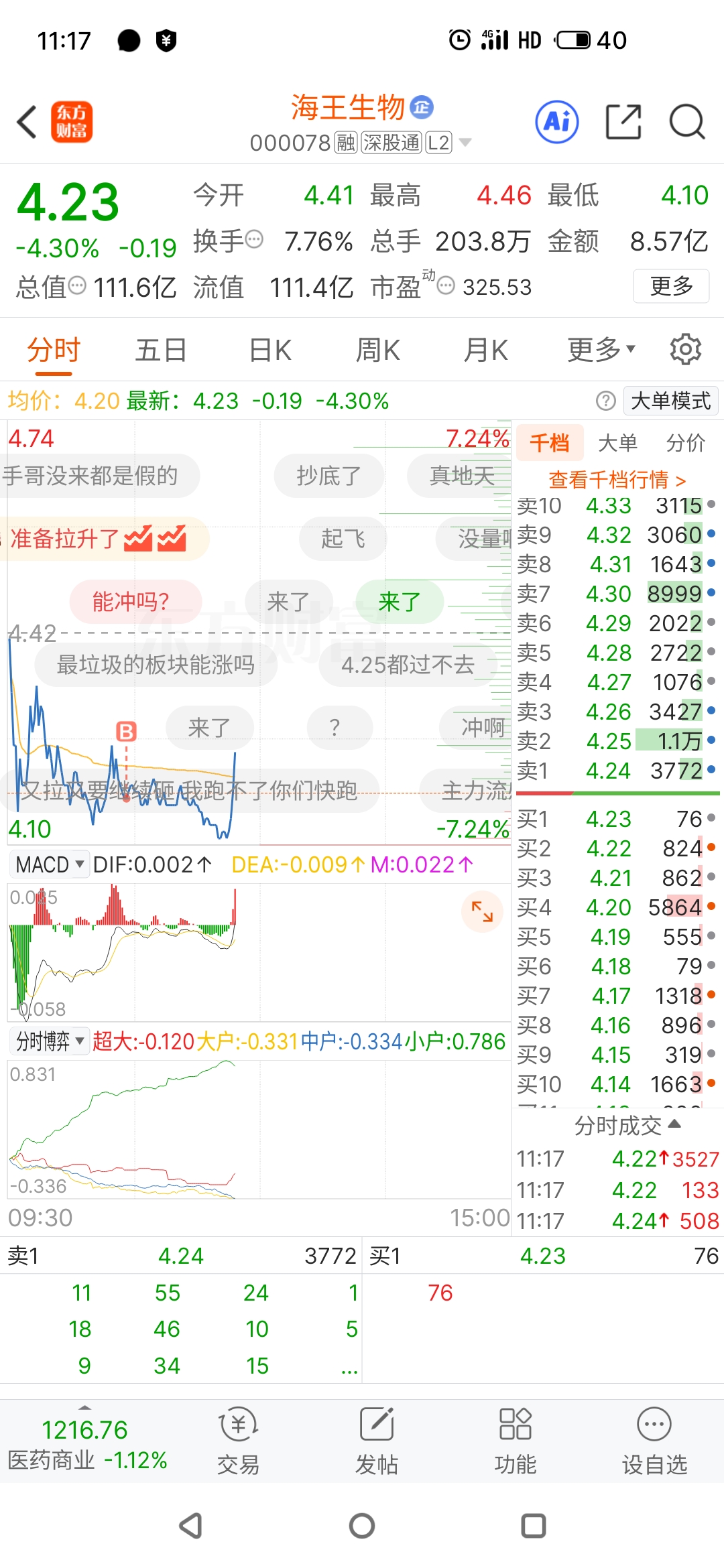Screen dimensions: 724x1568
Task: Tap the 更多 quote details button
Action: point(671,286)
